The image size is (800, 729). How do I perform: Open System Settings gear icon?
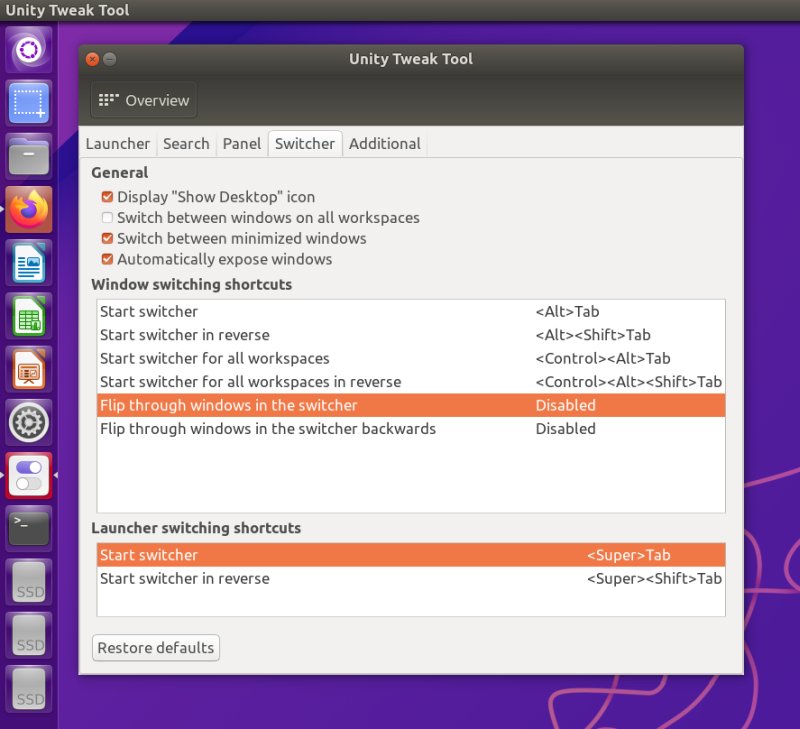coord(29,423)
